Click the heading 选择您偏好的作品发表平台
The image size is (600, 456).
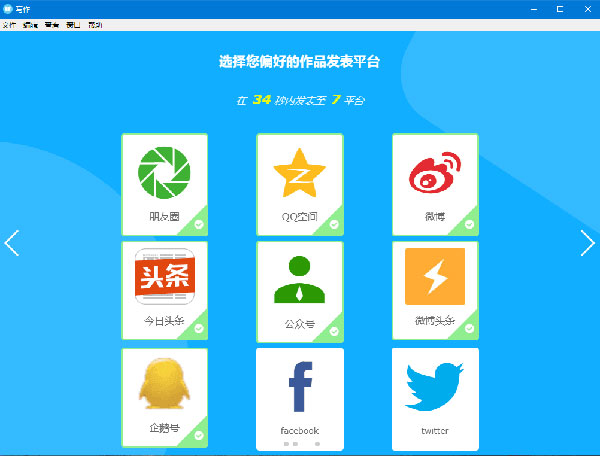[300, 62]
